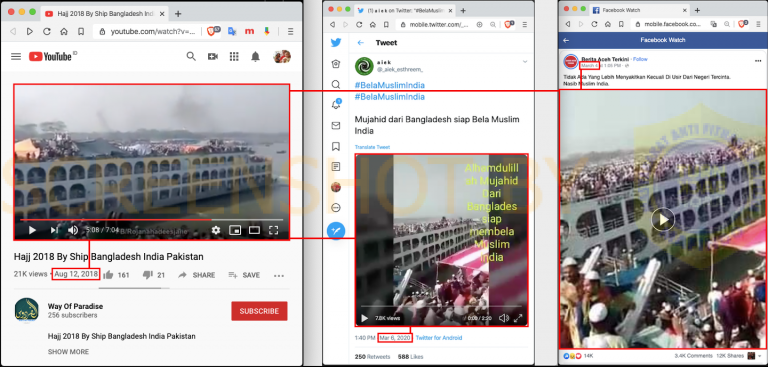Follow Berita Aceh Terkini
The image size is (768, 367).
(x=640, y=59)
